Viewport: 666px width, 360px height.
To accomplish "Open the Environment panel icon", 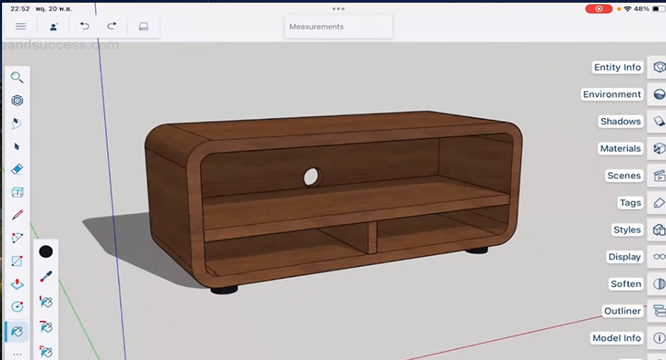I will 659,94.
